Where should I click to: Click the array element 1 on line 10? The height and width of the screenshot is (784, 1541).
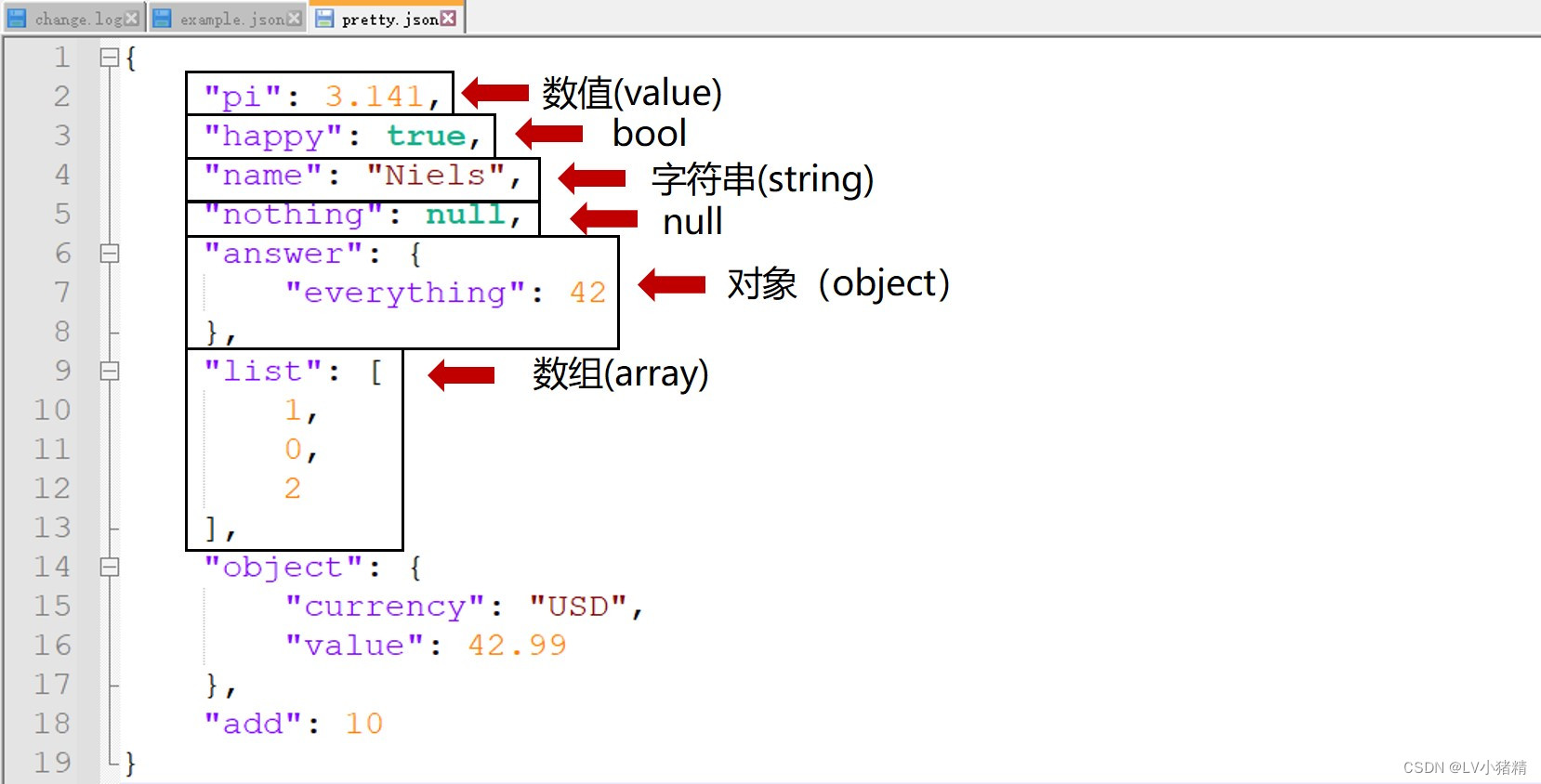(294, 411)
